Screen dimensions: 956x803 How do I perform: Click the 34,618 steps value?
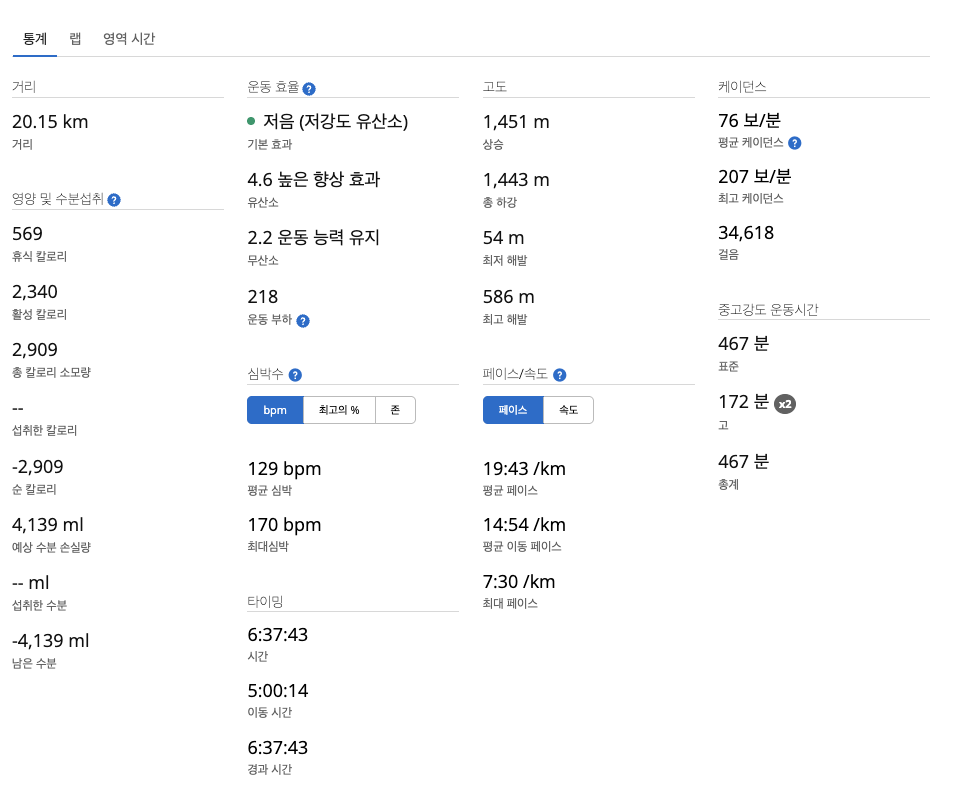pos(746,233)
